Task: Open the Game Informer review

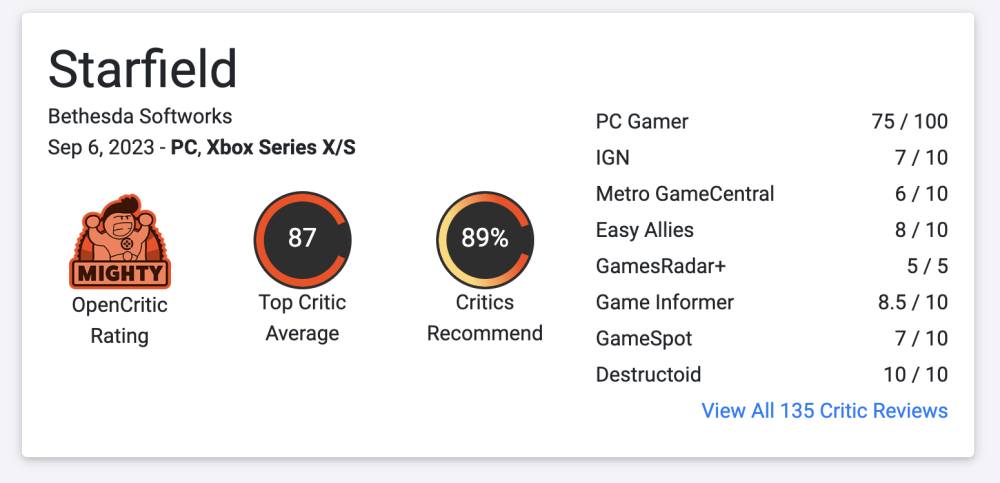Action: pos(665,302)
